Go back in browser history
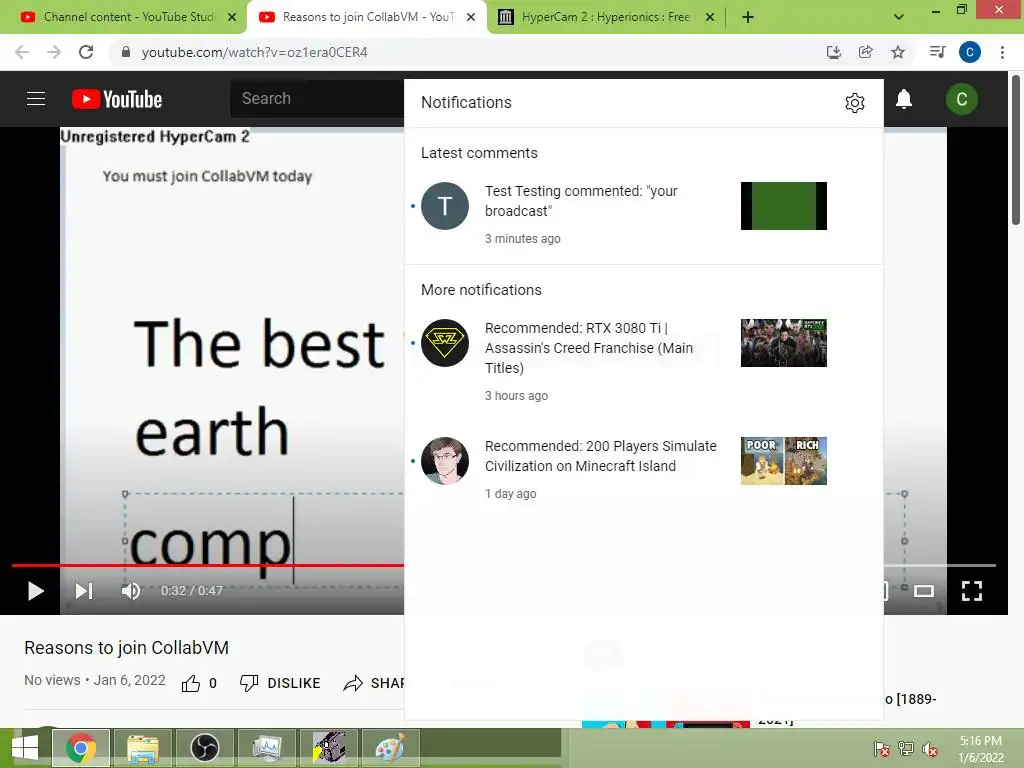Image resolution: width=1024 pixels, height=768 pixels. pos(22,52)
